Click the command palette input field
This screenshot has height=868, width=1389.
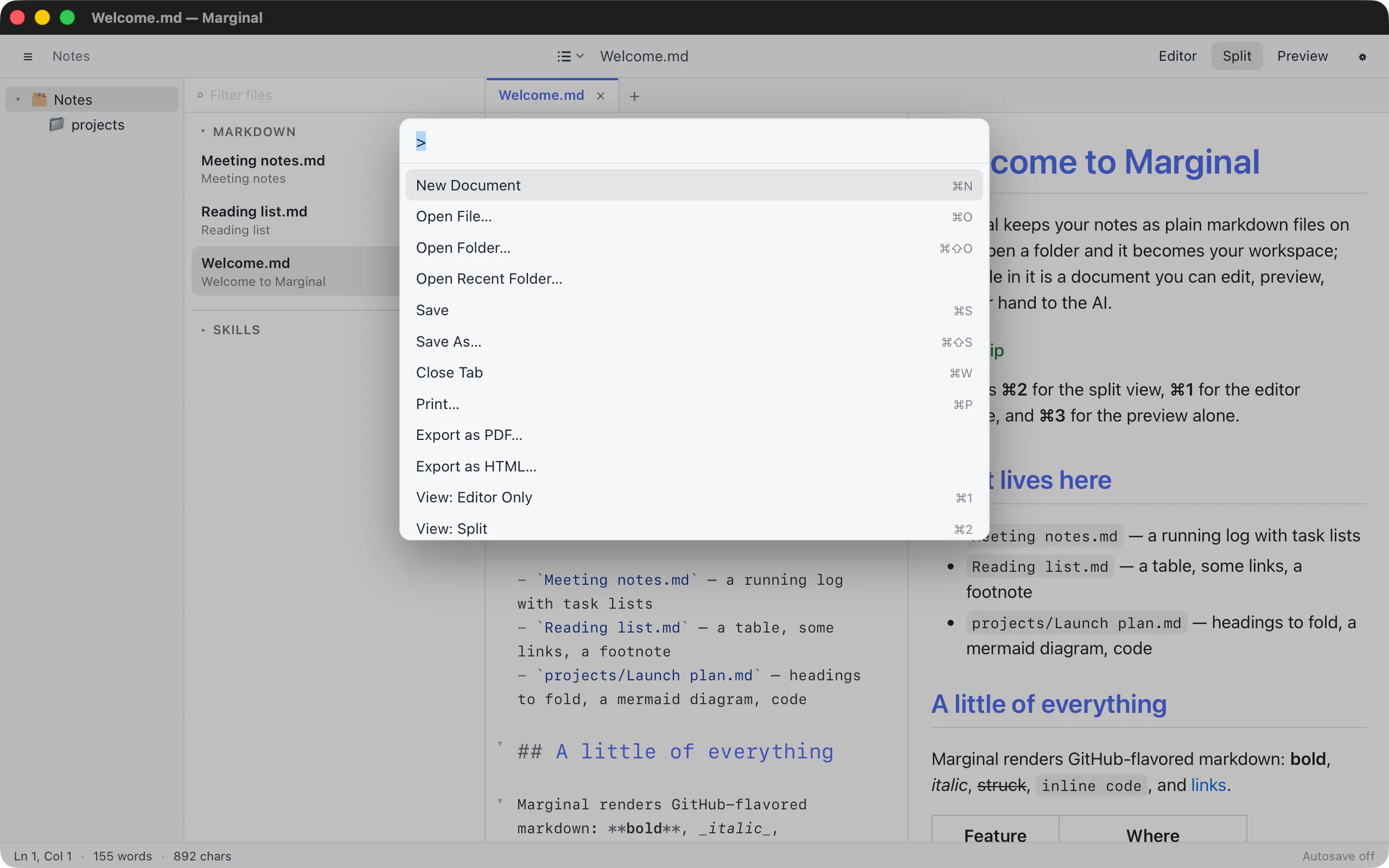point(694,142)
